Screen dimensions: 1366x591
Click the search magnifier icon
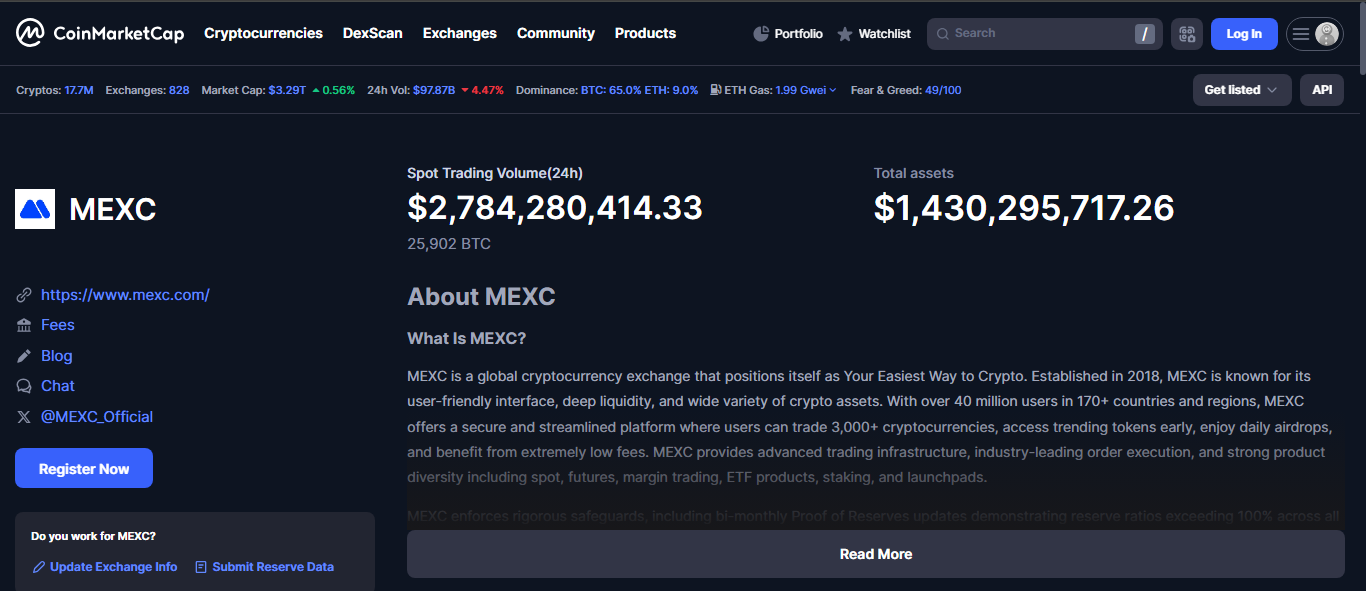click(942, 34)
